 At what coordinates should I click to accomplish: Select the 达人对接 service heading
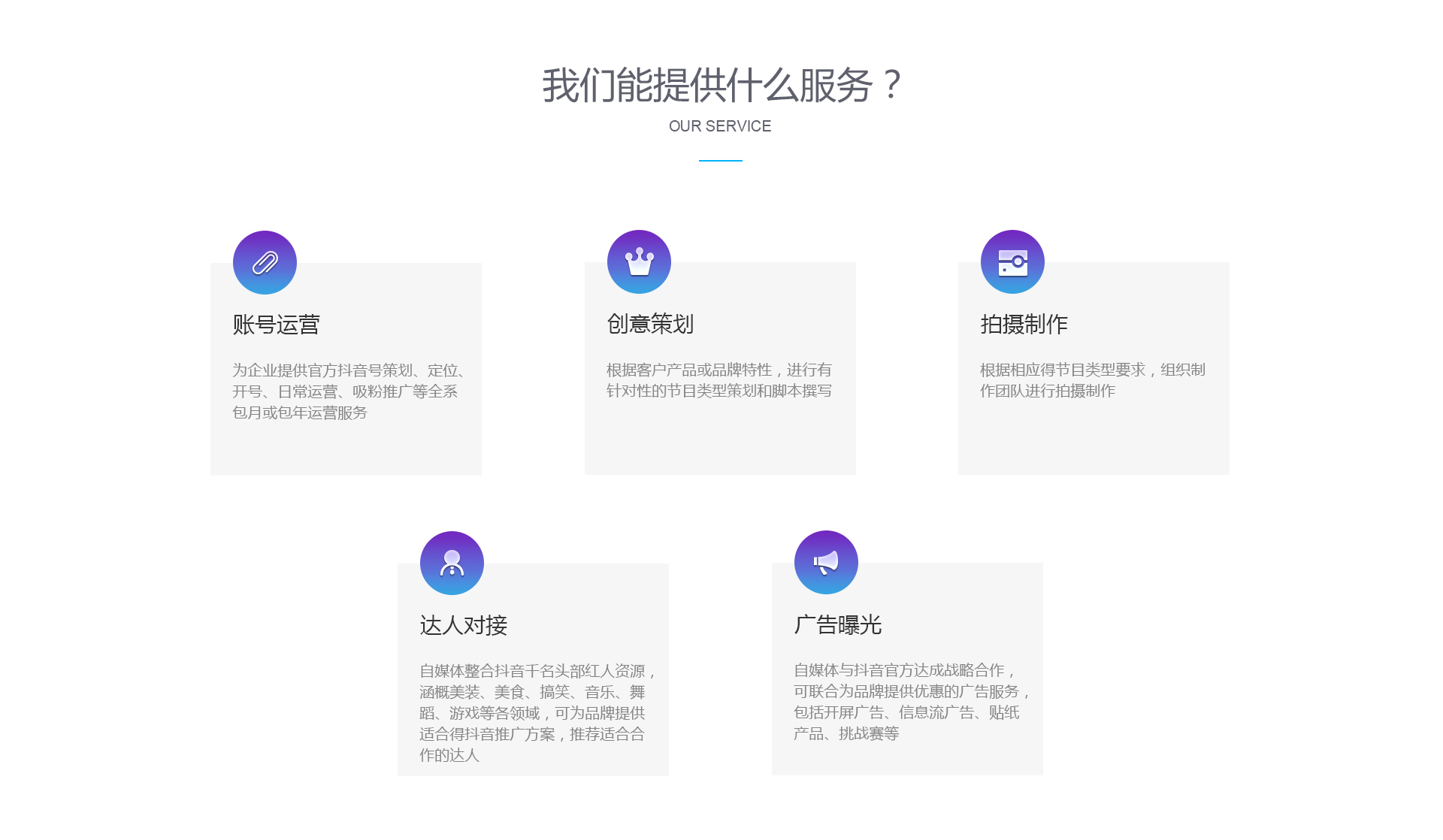[x=463, y=625]
